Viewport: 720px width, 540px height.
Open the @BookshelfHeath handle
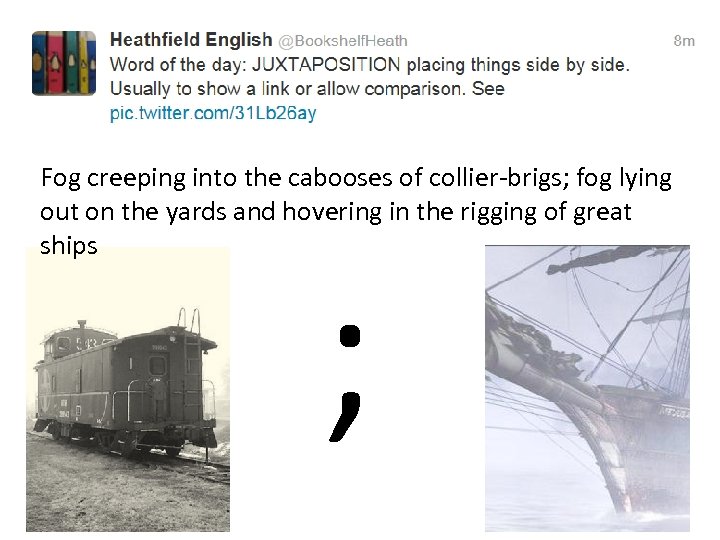342,41
